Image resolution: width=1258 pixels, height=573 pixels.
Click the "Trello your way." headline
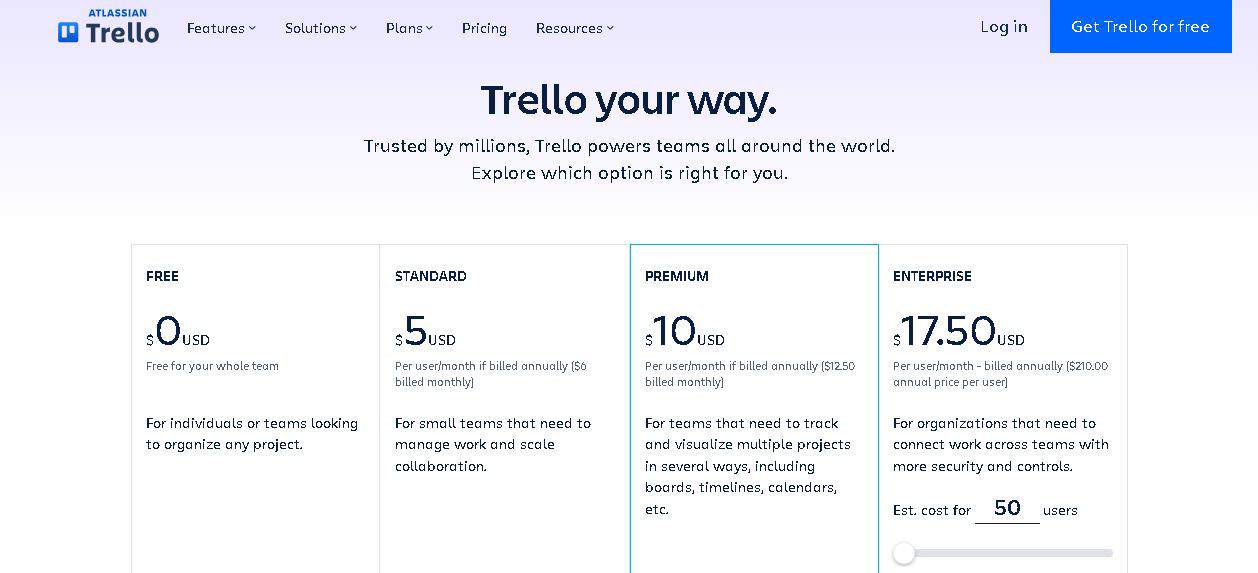[x=628, y=100]
